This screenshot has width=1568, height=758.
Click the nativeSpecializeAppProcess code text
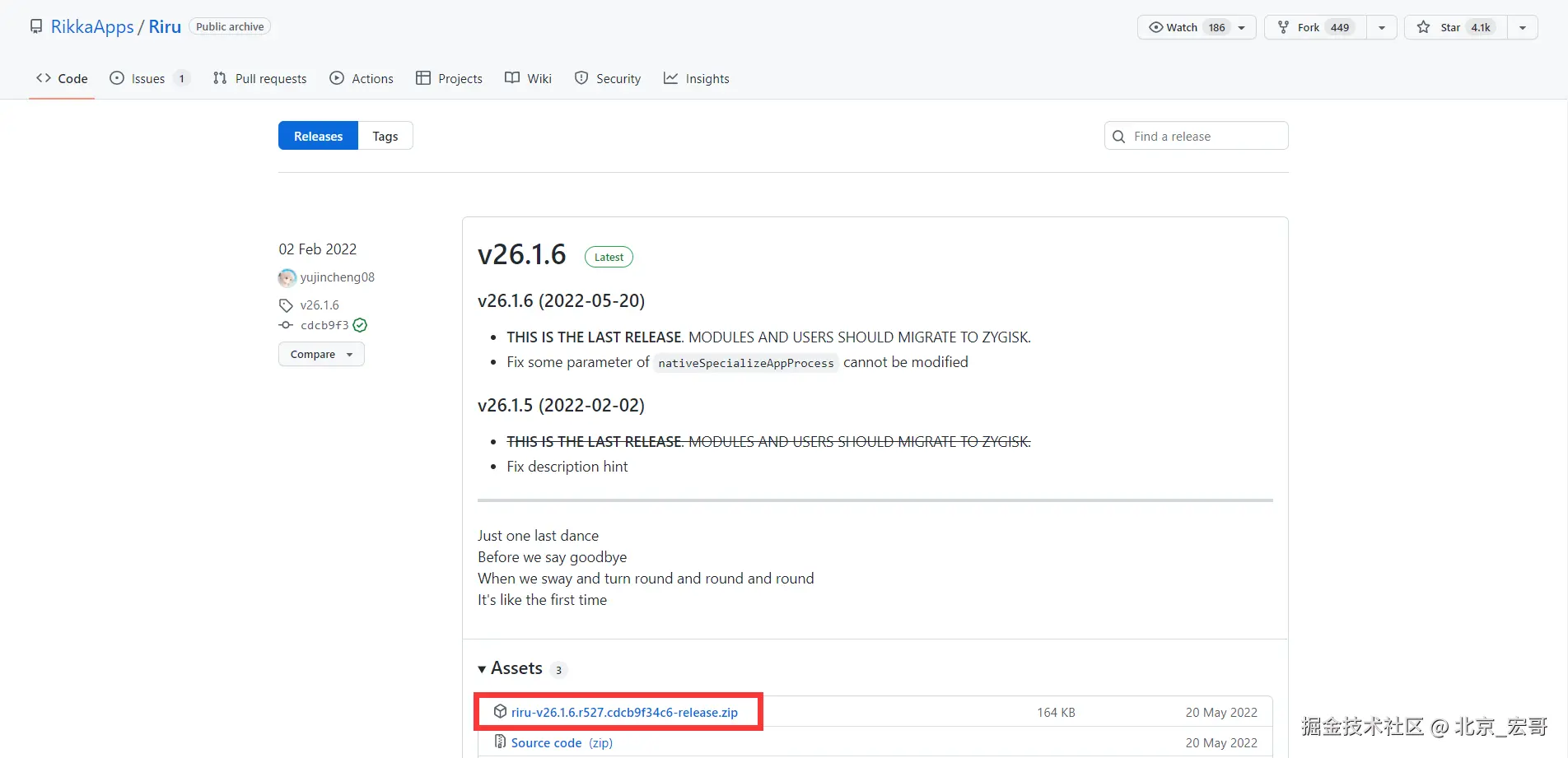point(746,363)
